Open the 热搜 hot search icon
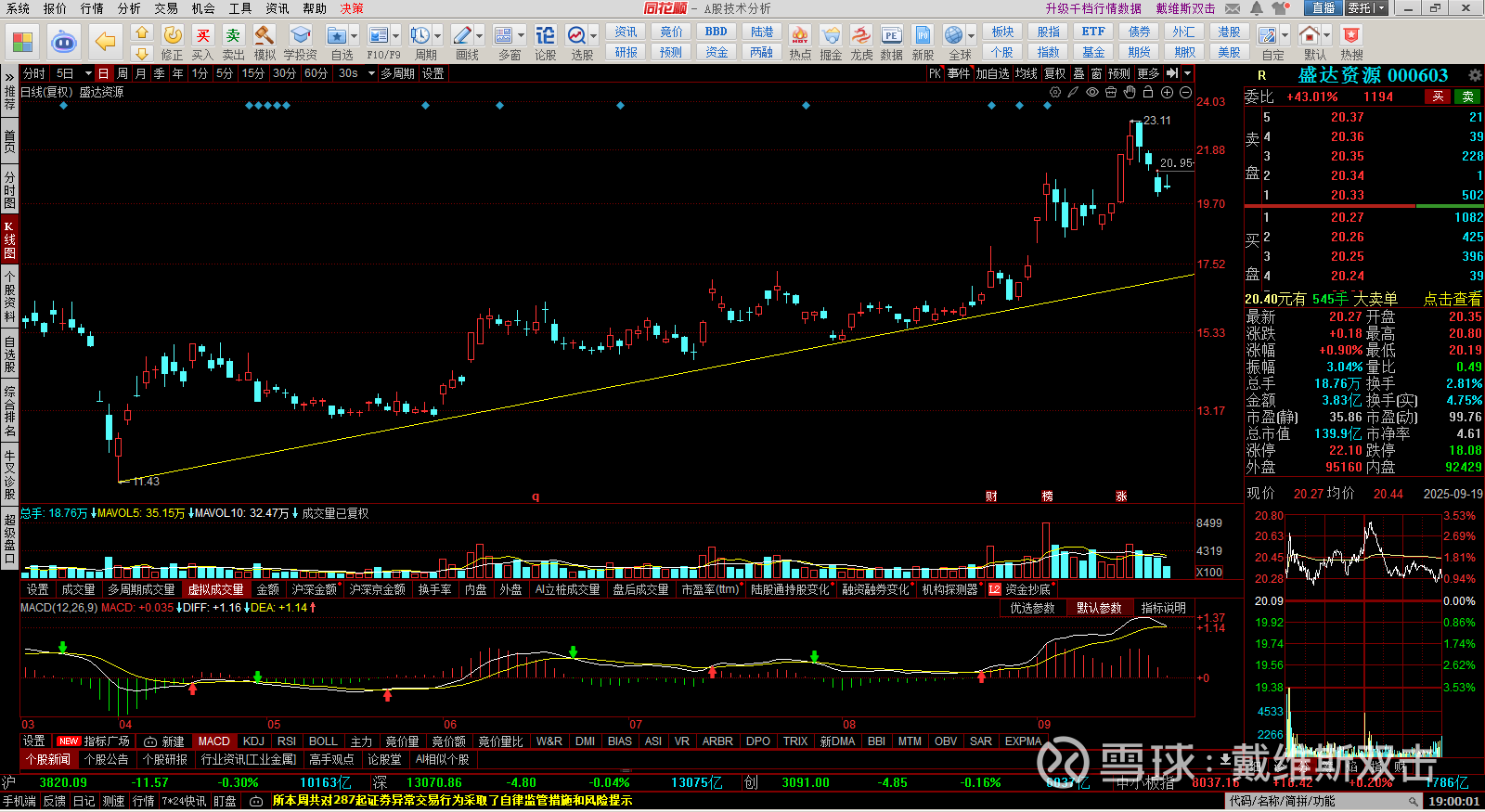Screen dimensions: 1485x812 pyautogui.click(x=1351, y=35)
